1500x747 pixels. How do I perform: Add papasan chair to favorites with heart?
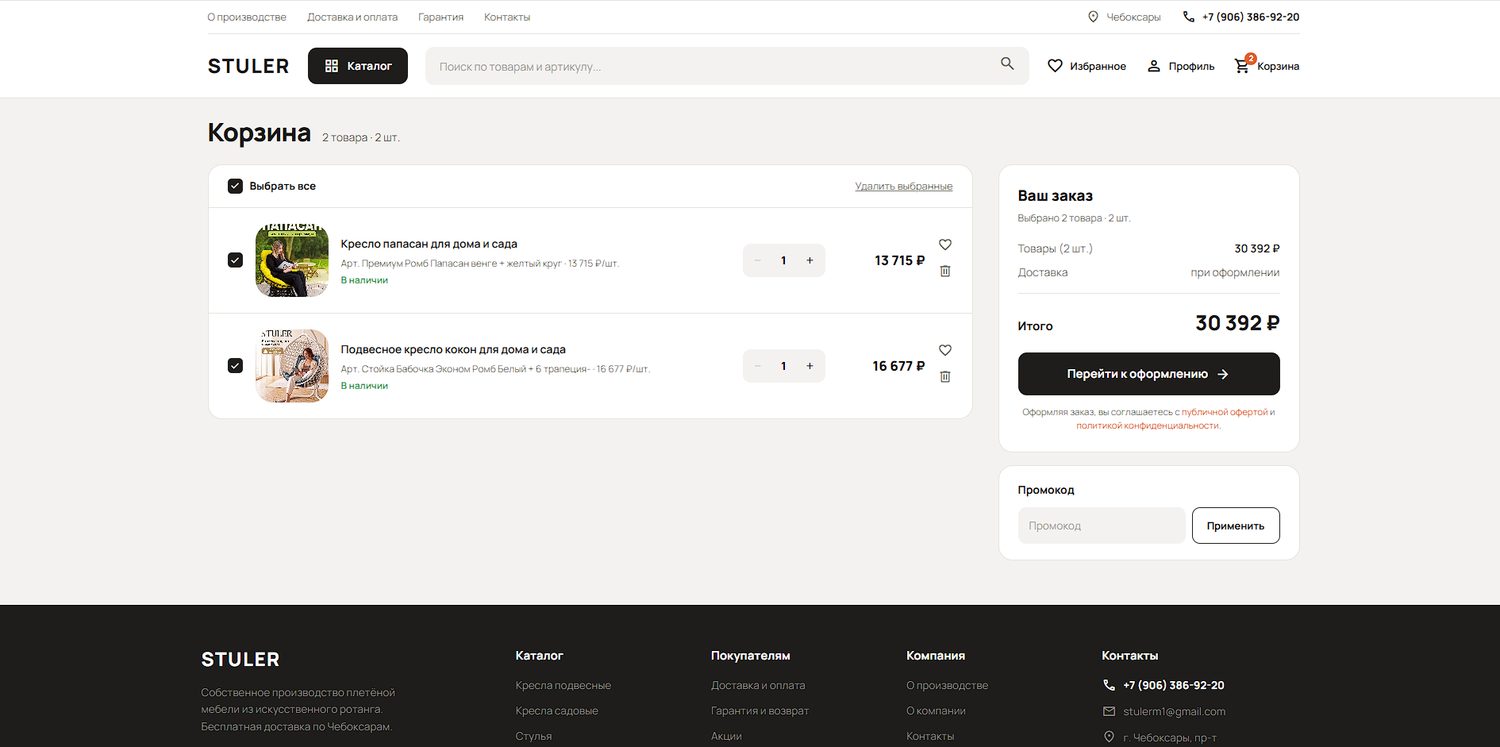tap(945, 245)
